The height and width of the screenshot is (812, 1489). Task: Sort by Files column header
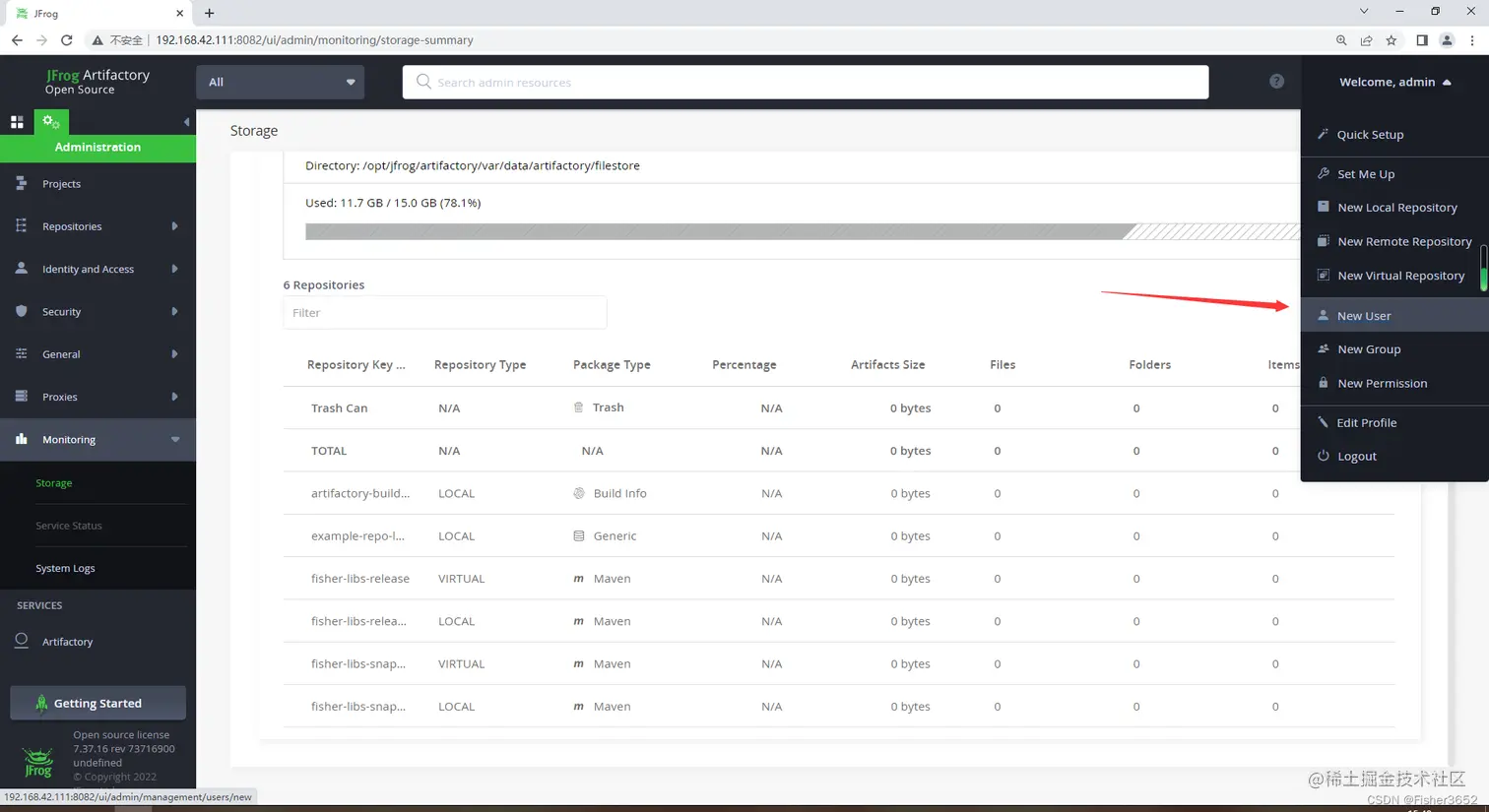click(x=1003, y=365)
